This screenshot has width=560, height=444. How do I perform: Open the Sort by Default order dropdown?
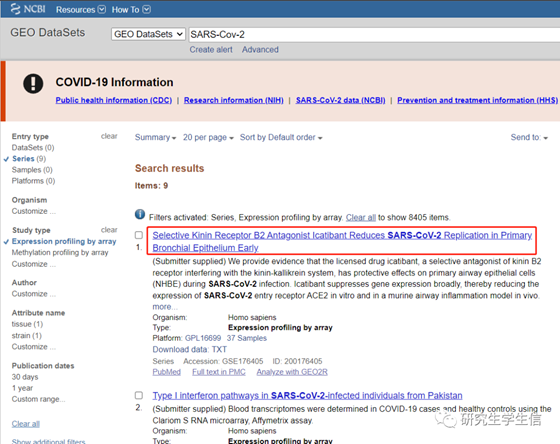(x=281, y=138)
